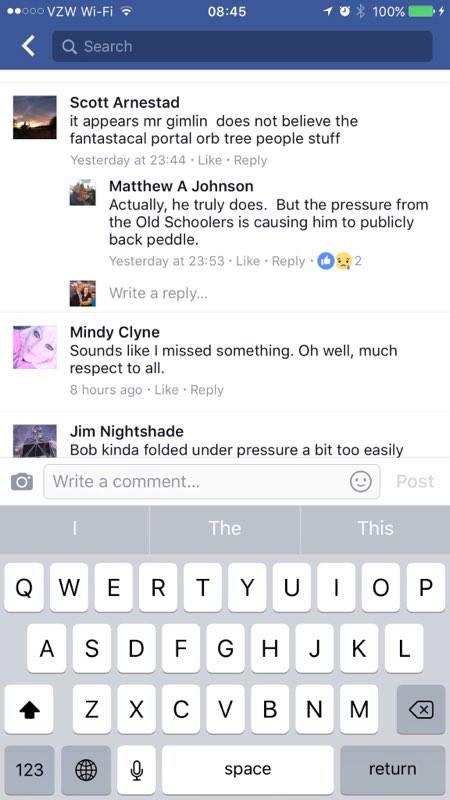Focus the Search field in the header
This screenshot has width=450, height=800.
(242, 46)
